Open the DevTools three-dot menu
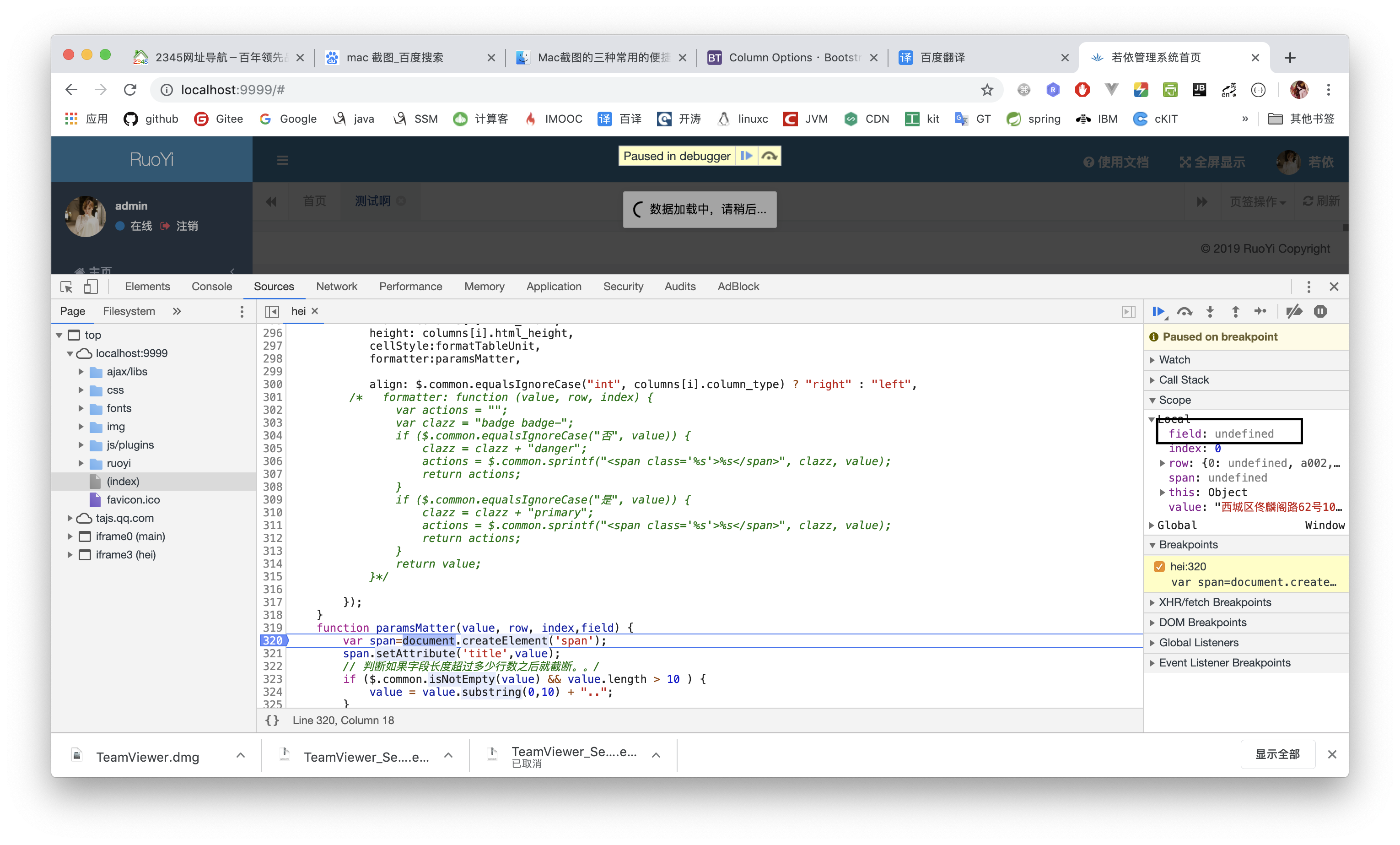Screen dimensions: 1400x845 coord(1308,287)
